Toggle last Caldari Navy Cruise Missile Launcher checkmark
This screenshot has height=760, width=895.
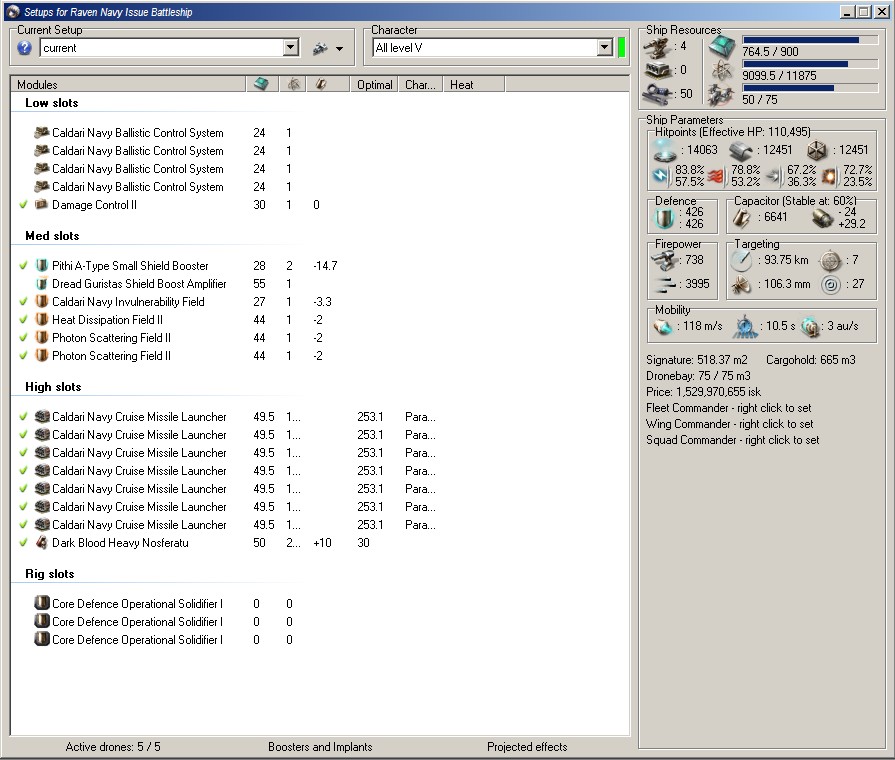(23, 525)
